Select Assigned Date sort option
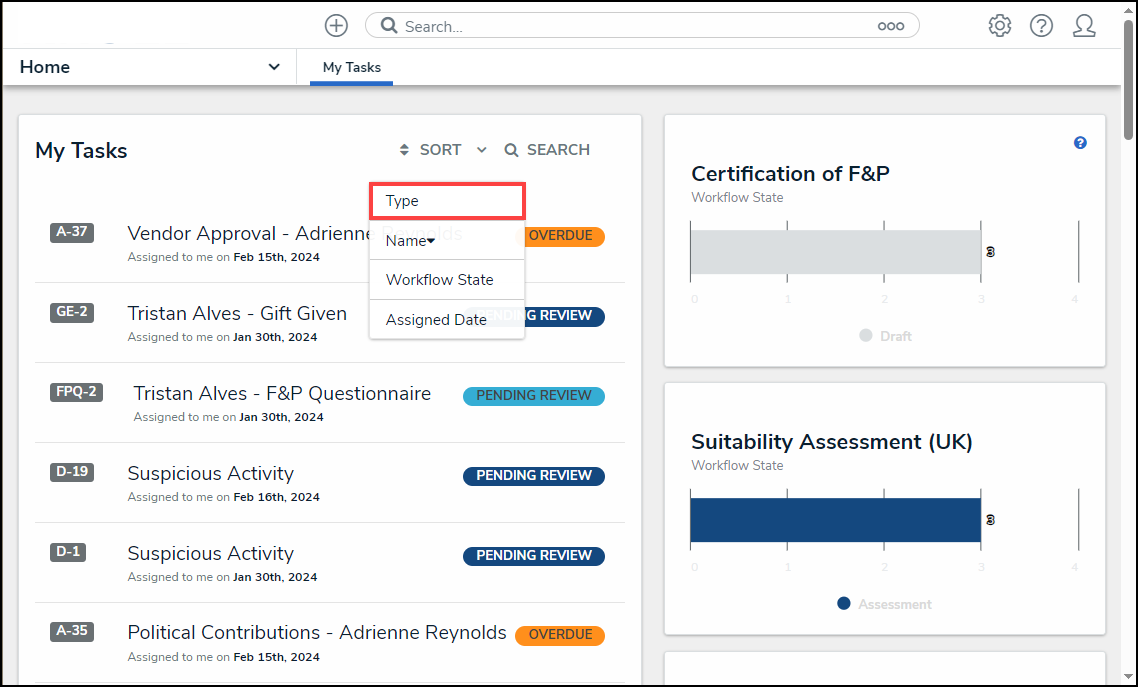The width and height of the screenshot is (1138, 687). point(436,320)
